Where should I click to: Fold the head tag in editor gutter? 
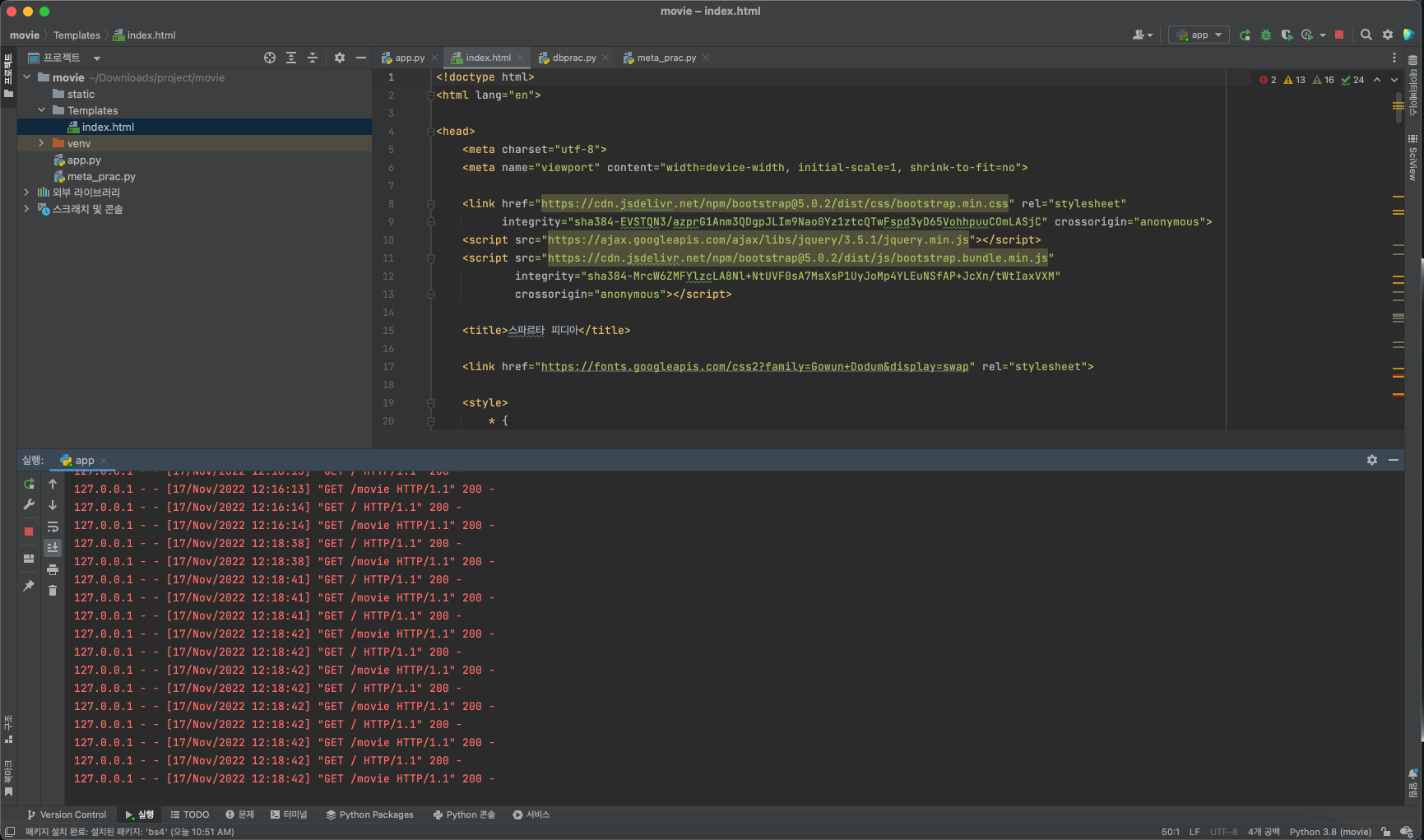pyautogui.click(x=430, y=132)
